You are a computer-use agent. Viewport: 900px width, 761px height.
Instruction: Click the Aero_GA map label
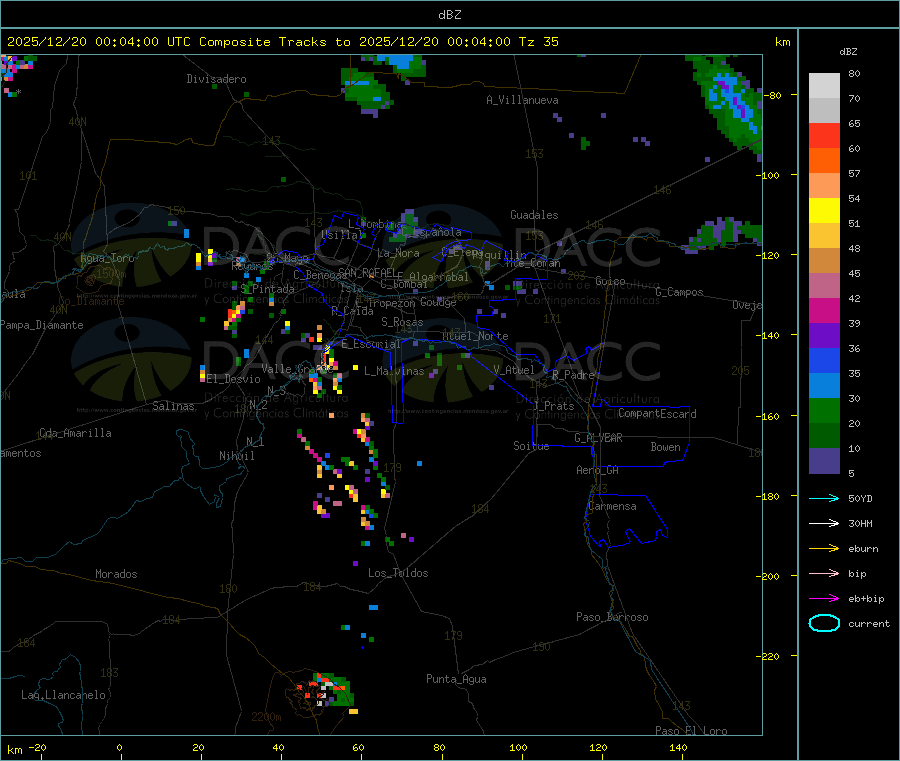coord(597,470)
